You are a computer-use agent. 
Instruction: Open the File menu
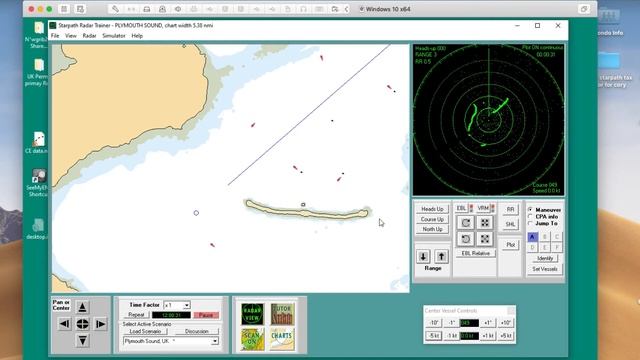(x=55, y=36)
